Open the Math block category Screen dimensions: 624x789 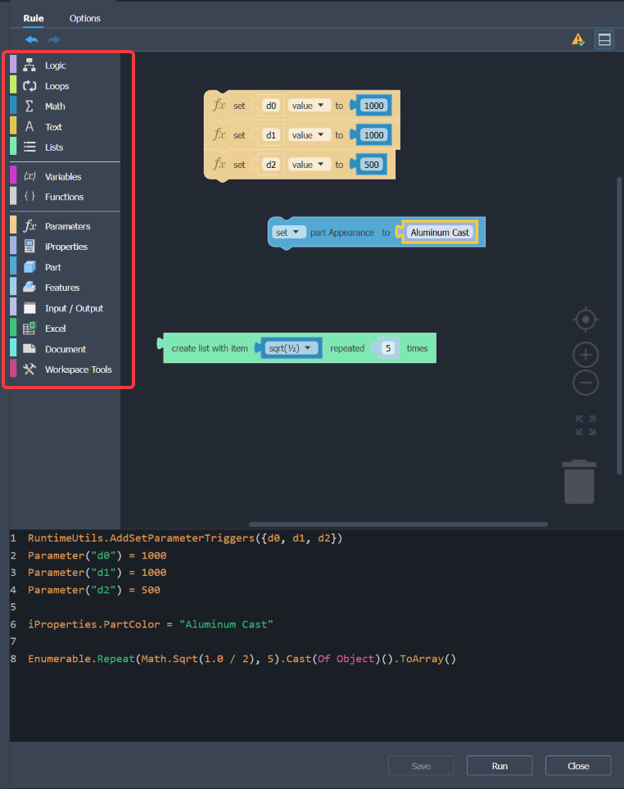tap(65, 106)
